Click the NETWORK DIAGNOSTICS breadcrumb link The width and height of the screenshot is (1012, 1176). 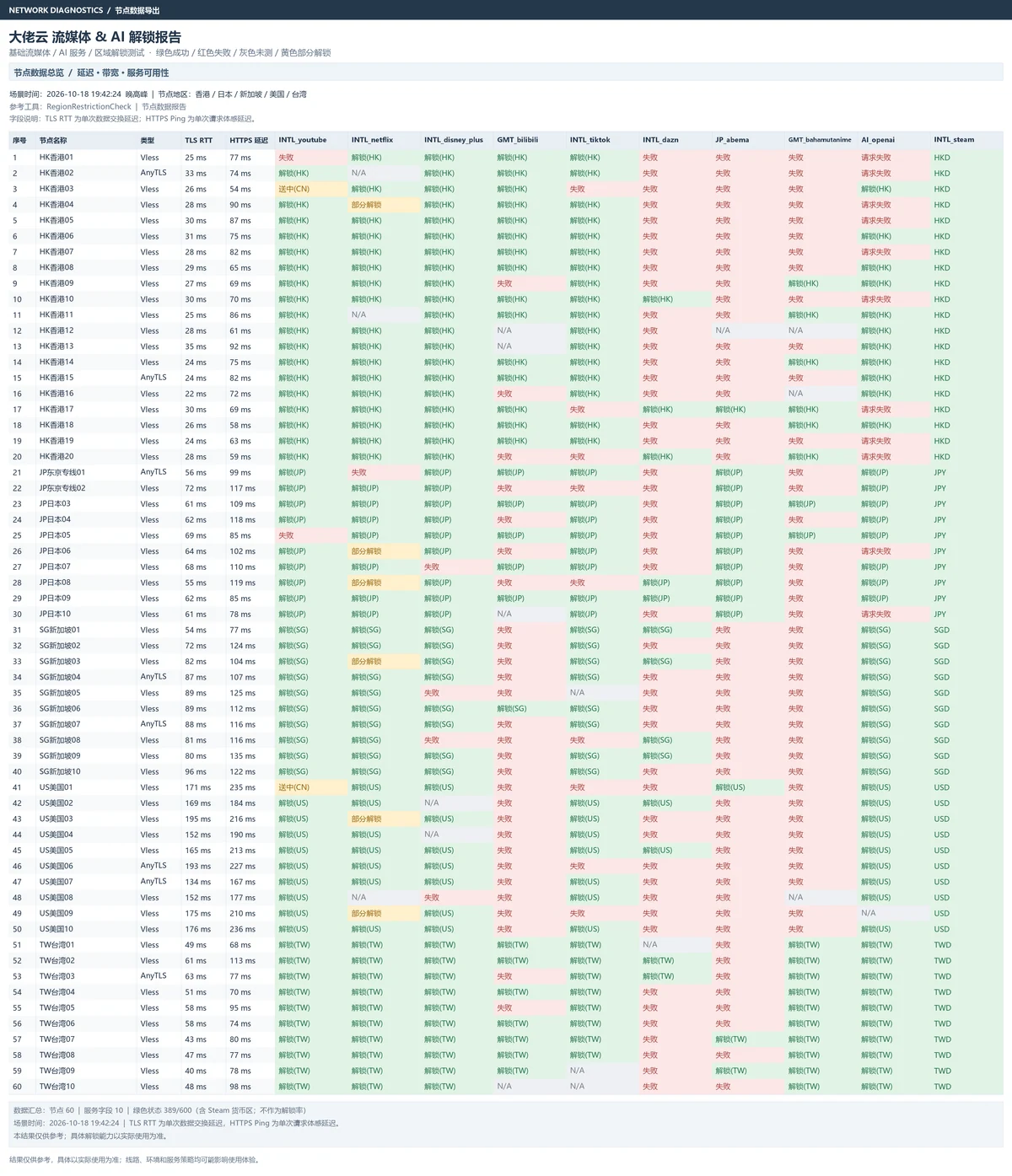(56, 10)
